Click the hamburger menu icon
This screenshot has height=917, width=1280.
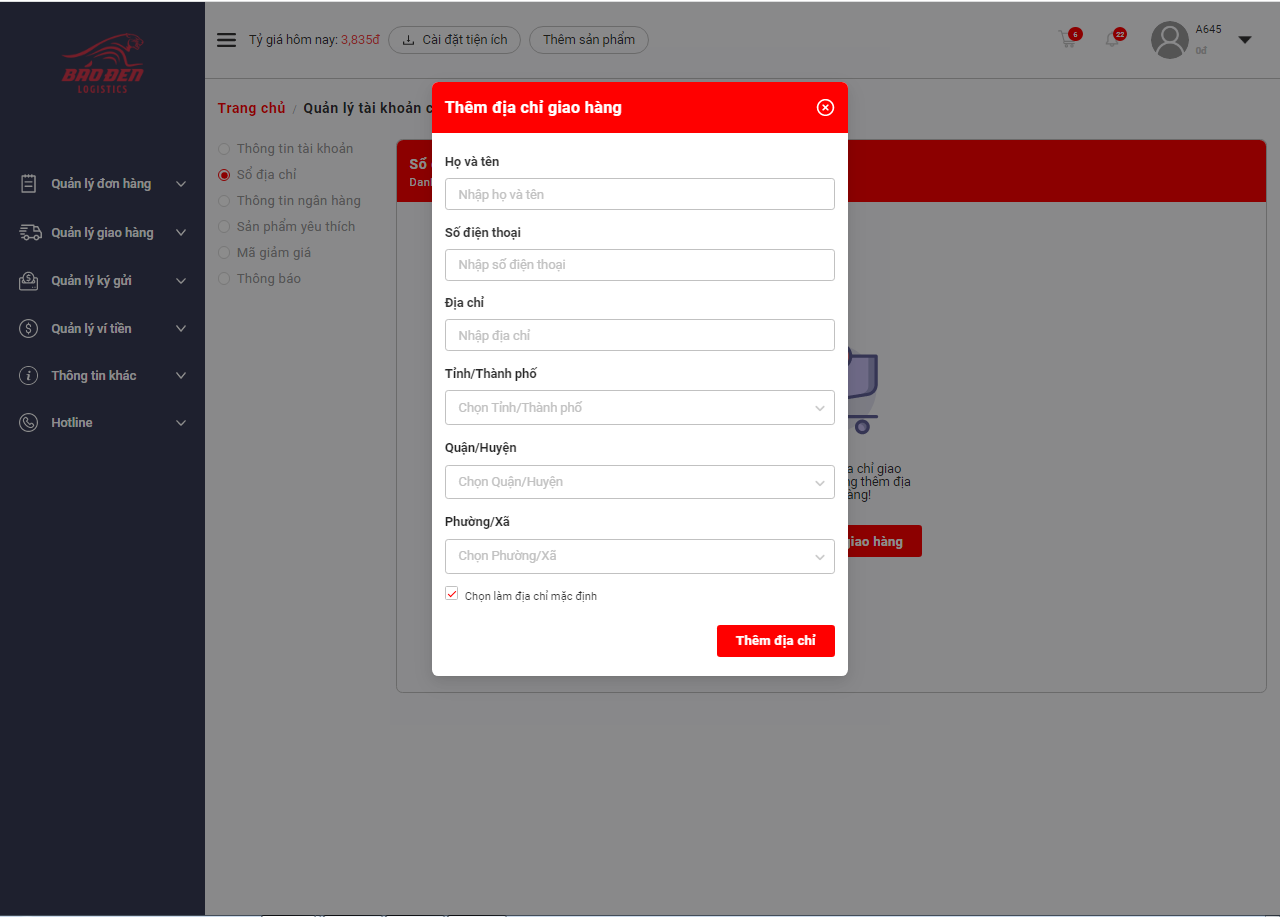point(227,40)
